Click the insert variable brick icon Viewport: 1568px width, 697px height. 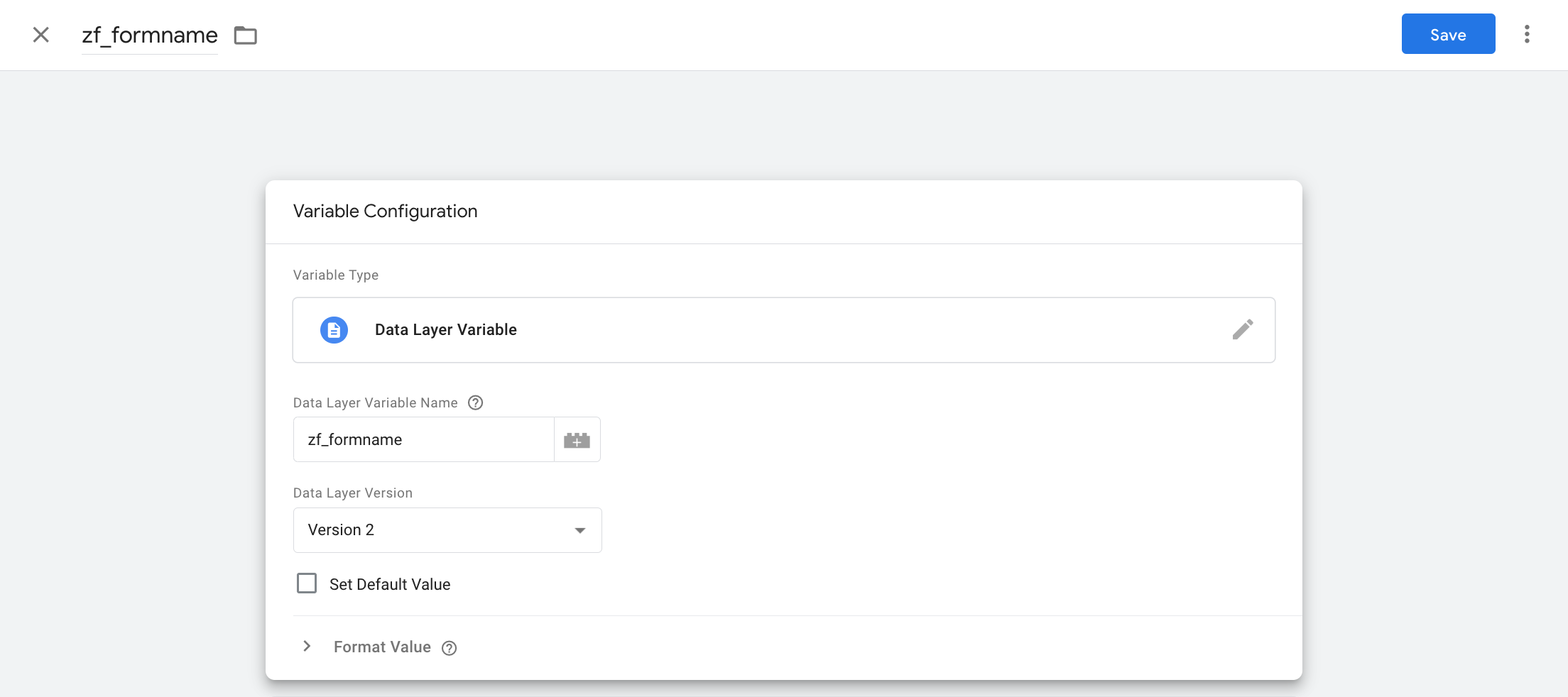577,440
